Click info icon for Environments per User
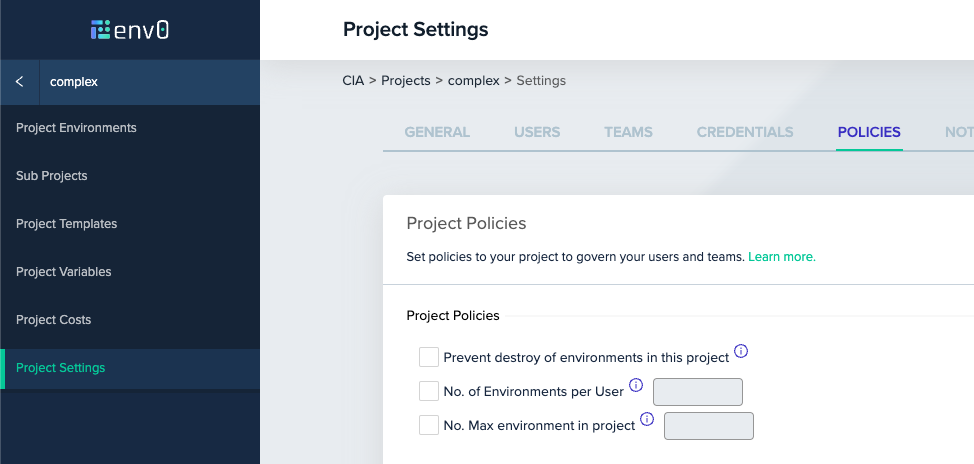 (636, 385)
